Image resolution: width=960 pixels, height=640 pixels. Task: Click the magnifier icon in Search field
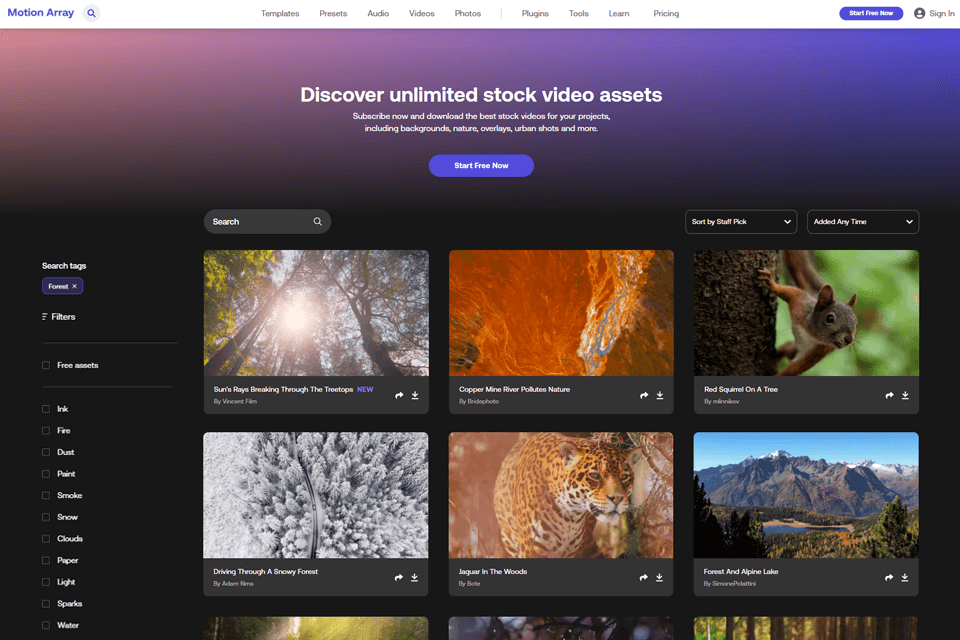(x=317, y=222)
